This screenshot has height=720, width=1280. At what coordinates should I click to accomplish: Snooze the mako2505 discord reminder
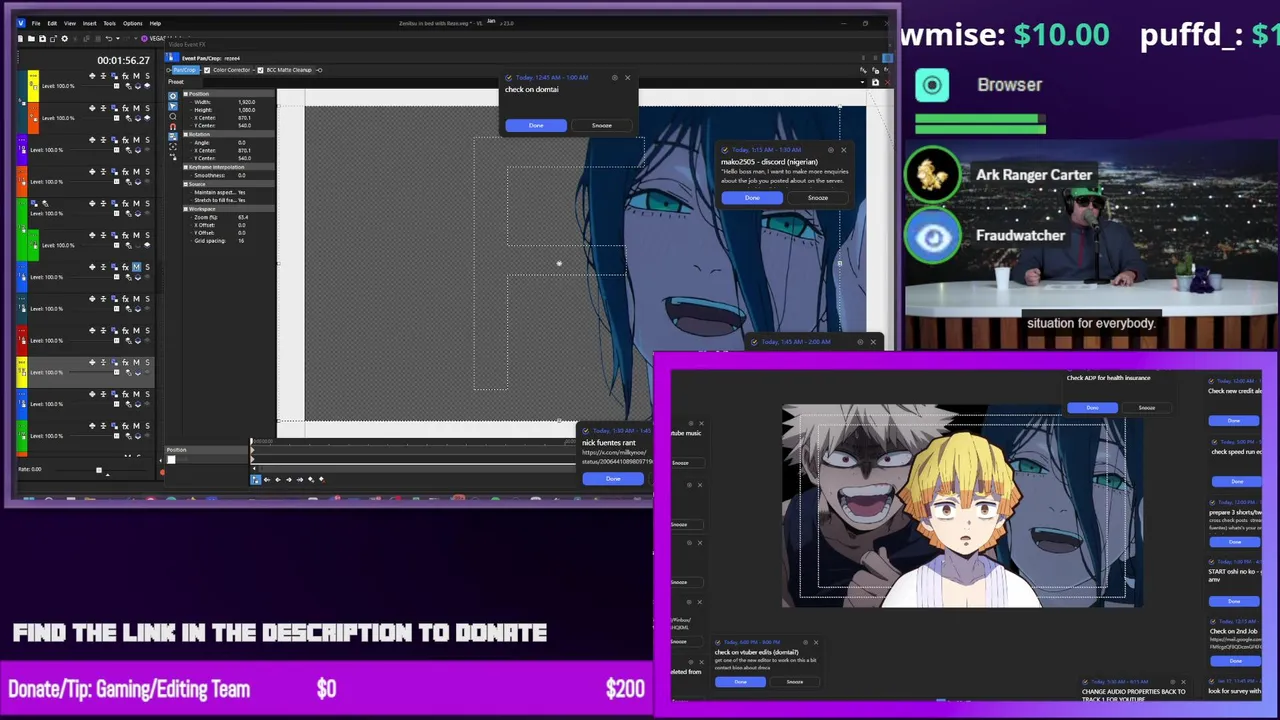pyautogui.click(x=818, y=198)
